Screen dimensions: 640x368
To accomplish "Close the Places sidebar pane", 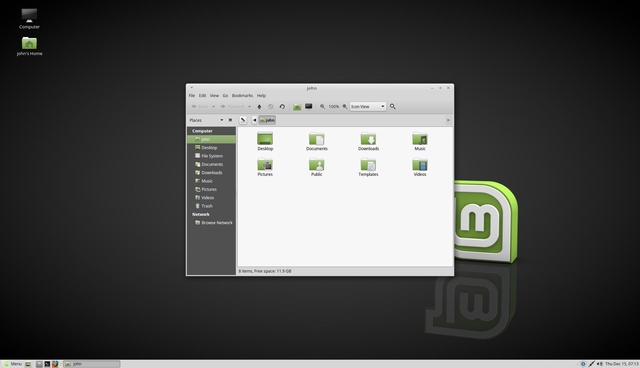I will pos(230,120).
